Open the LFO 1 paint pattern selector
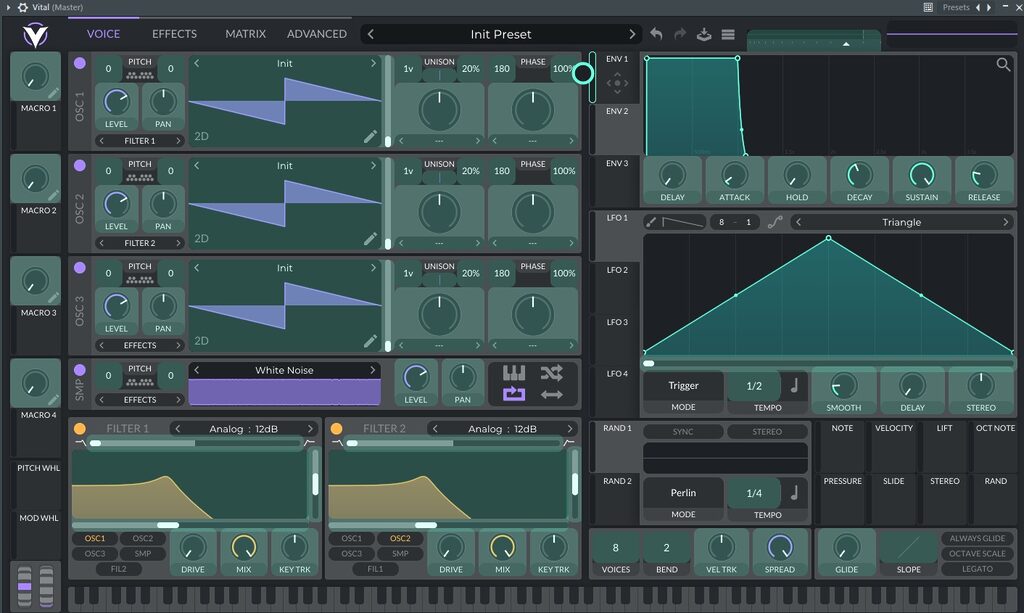 pyautogui.click(x=682, y=222)
